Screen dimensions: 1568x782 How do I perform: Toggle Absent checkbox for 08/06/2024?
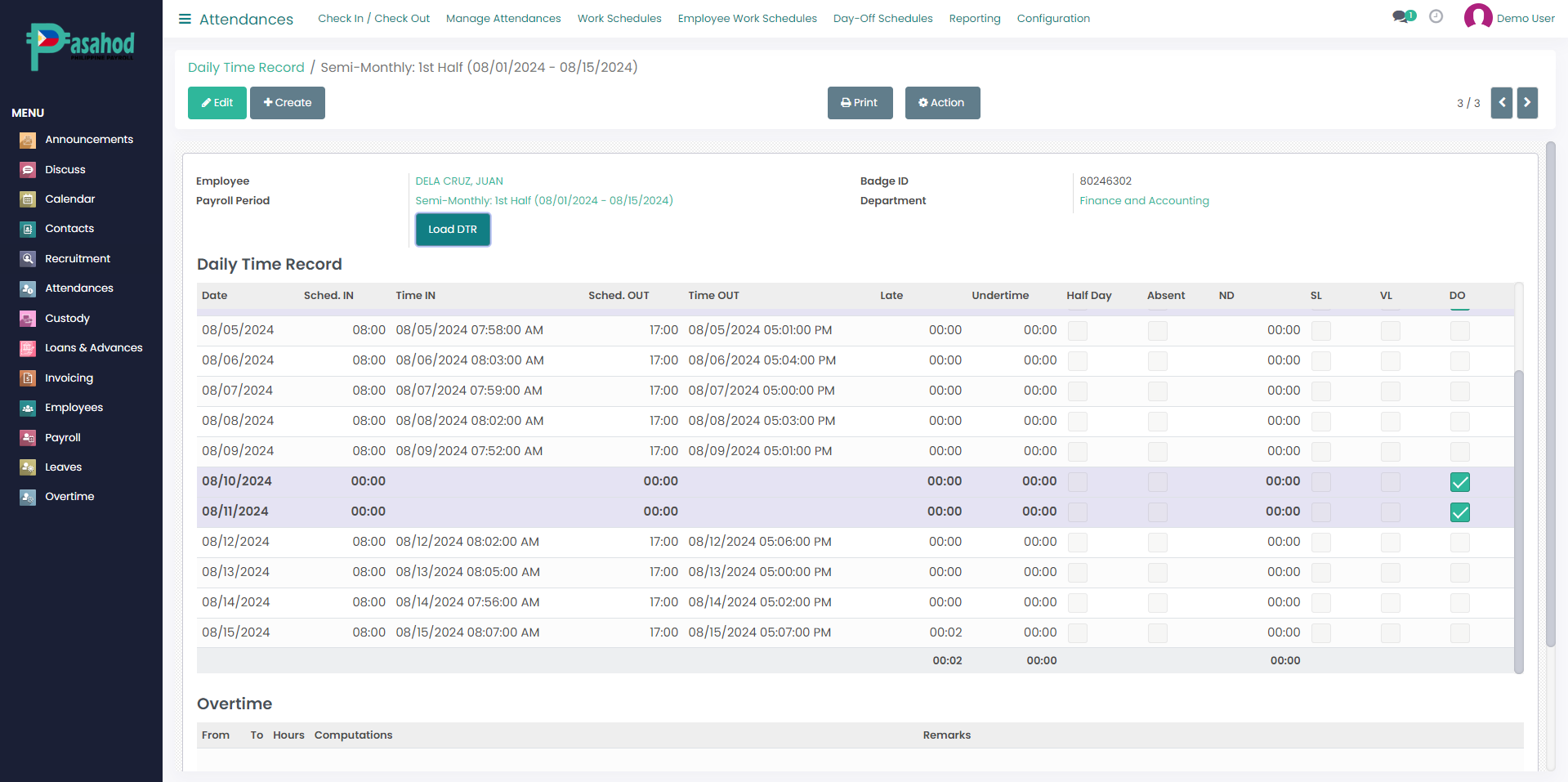pyautogui.click(x=1158, y=361)
